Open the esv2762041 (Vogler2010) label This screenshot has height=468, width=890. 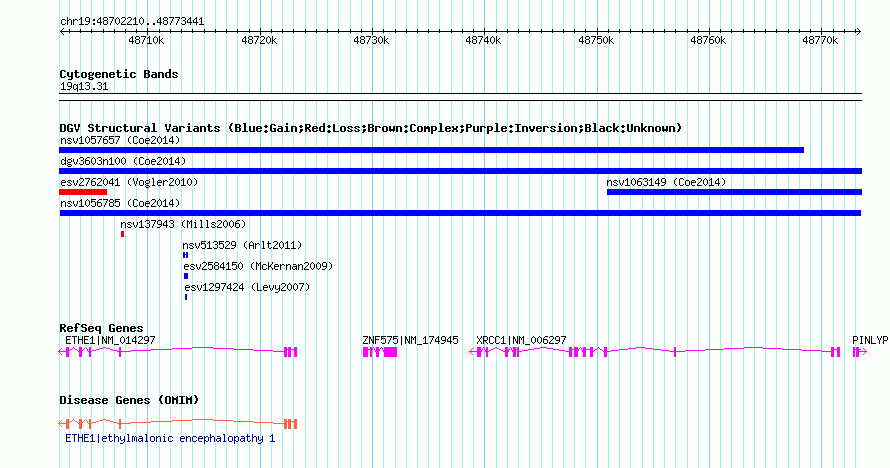pyautogui.click(x=129, y=182)
